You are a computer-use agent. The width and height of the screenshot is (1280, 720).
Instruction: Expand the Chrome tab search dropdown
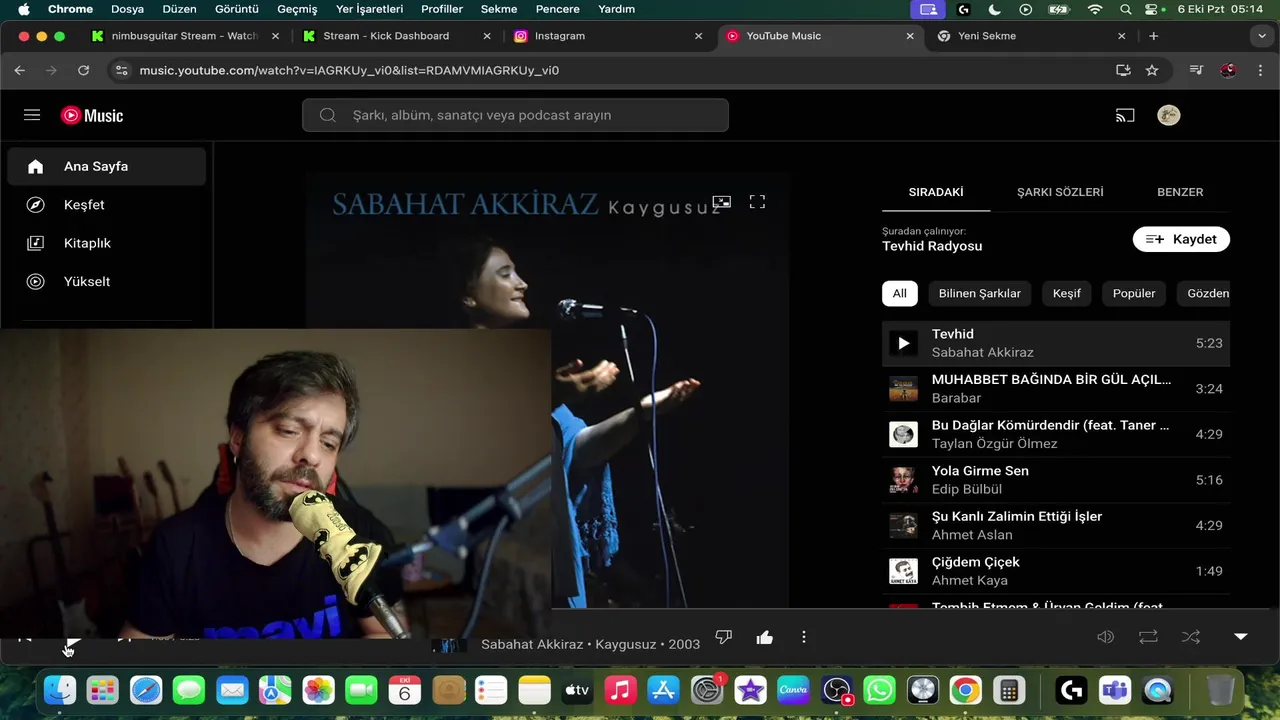pos(1262,36)
